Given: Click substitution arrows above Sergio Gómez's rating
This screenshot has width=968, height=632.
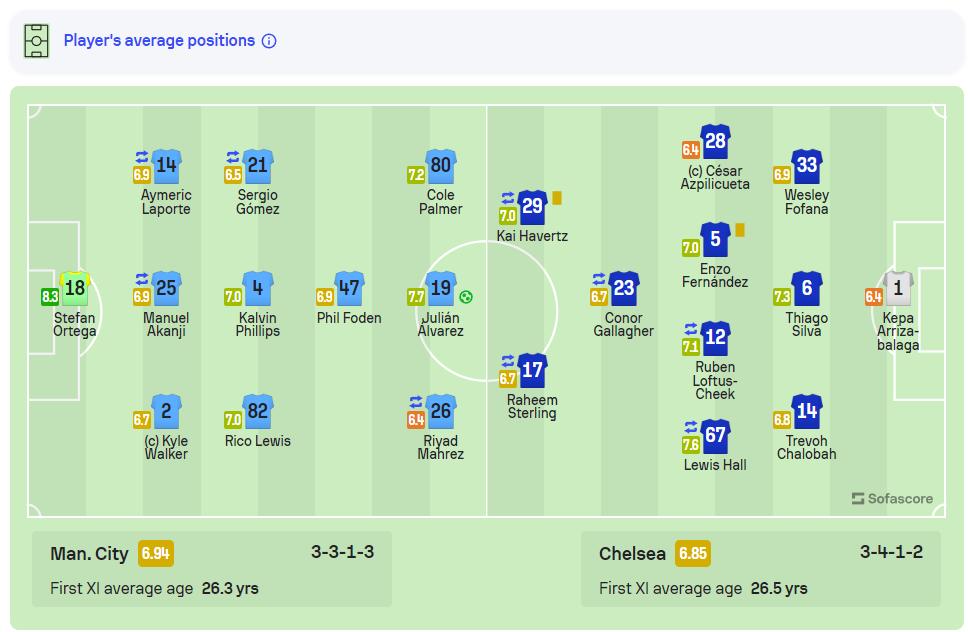Looking at the screenshot, I should coord(233,157).
